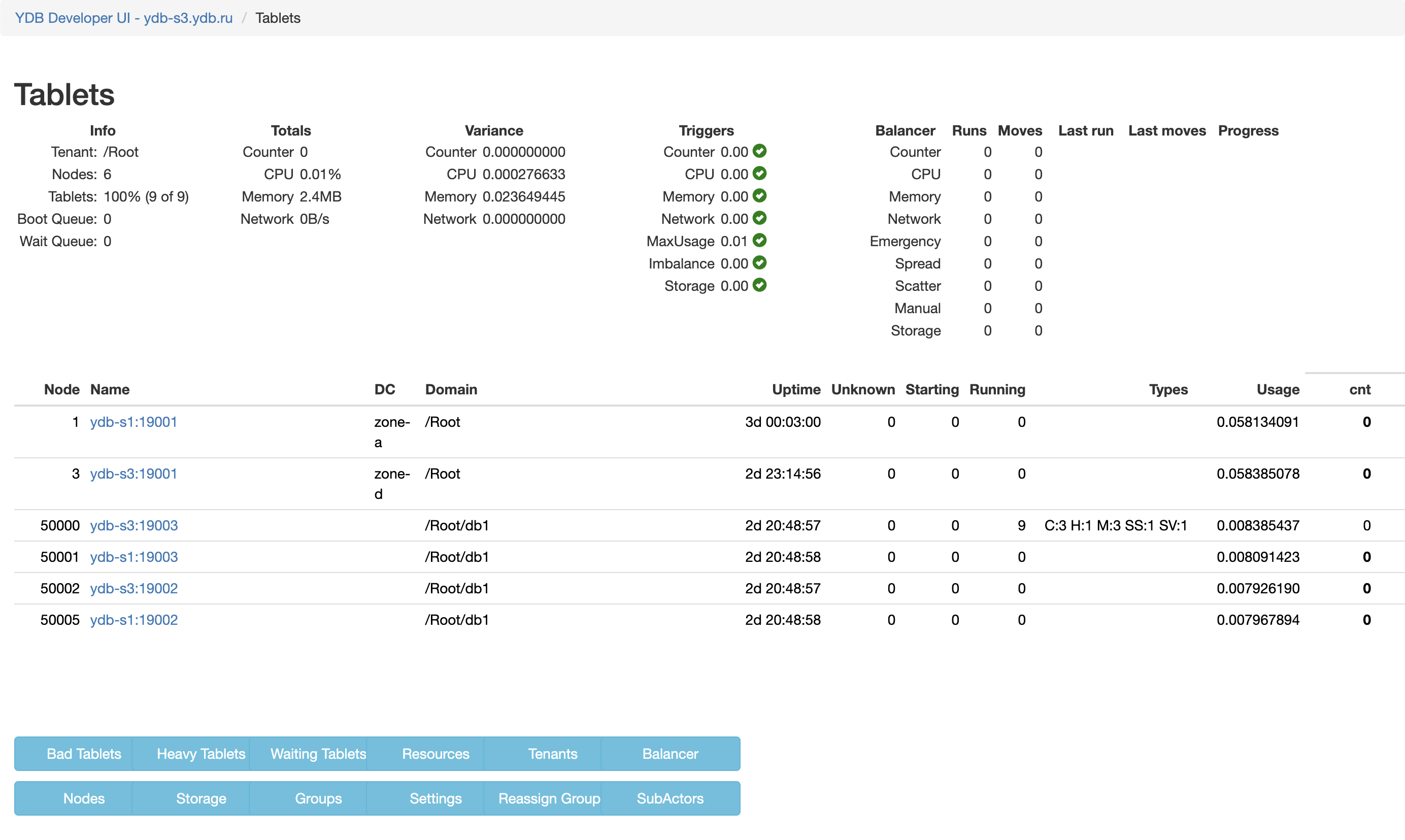Click the Storage trigger green check icon

[x=760, y=285]
